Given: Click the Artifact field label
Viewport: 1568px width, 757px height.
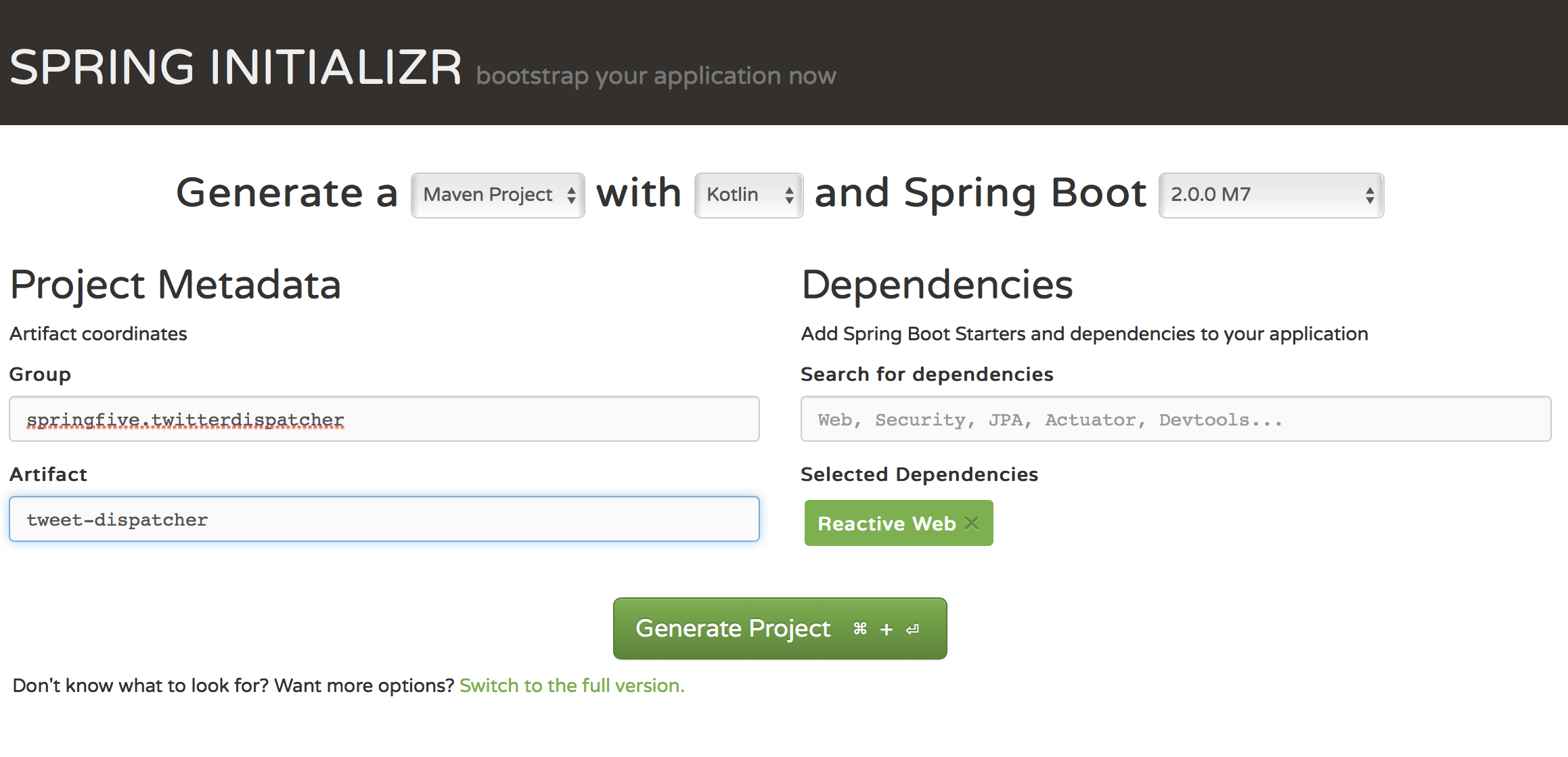Looking at the screenshot, I should (x=48, y=474).
